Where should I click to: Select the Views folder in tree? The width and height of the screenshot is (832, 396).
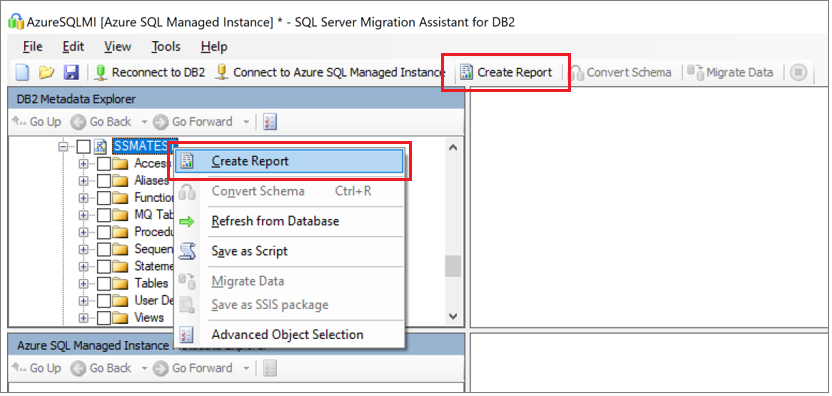149,317
